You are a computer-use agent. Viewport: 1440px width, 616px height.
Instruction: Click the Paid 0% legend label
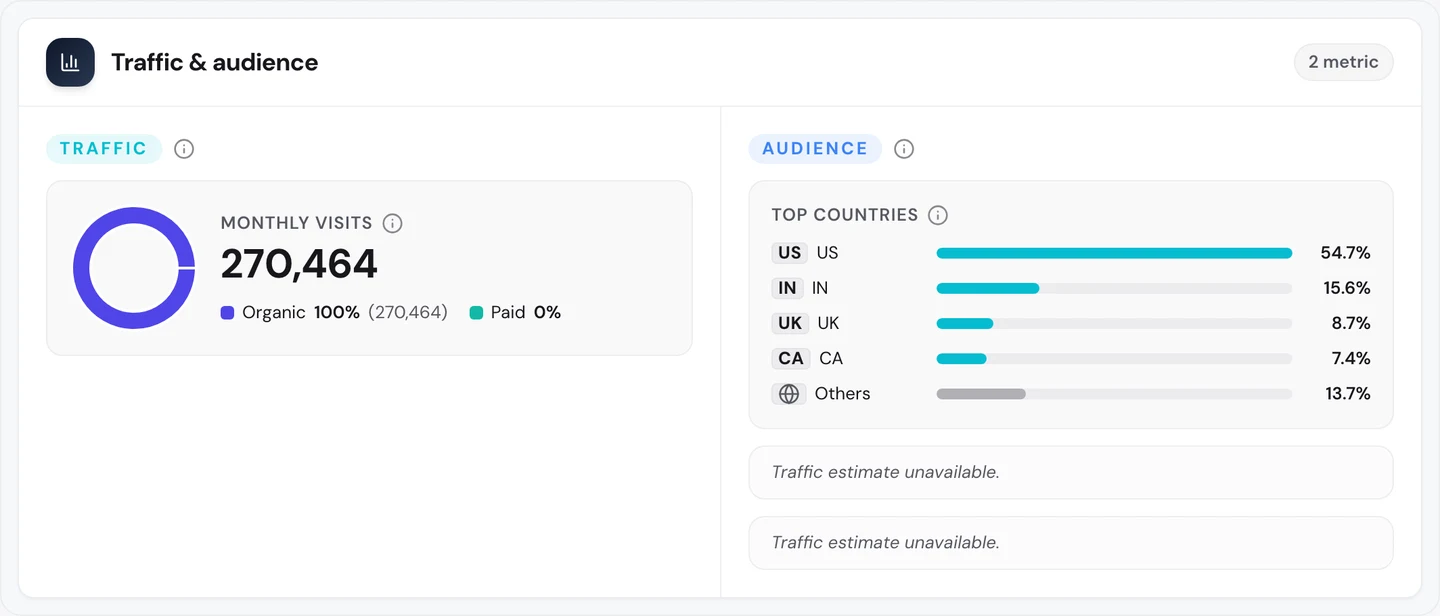point(526,313)
